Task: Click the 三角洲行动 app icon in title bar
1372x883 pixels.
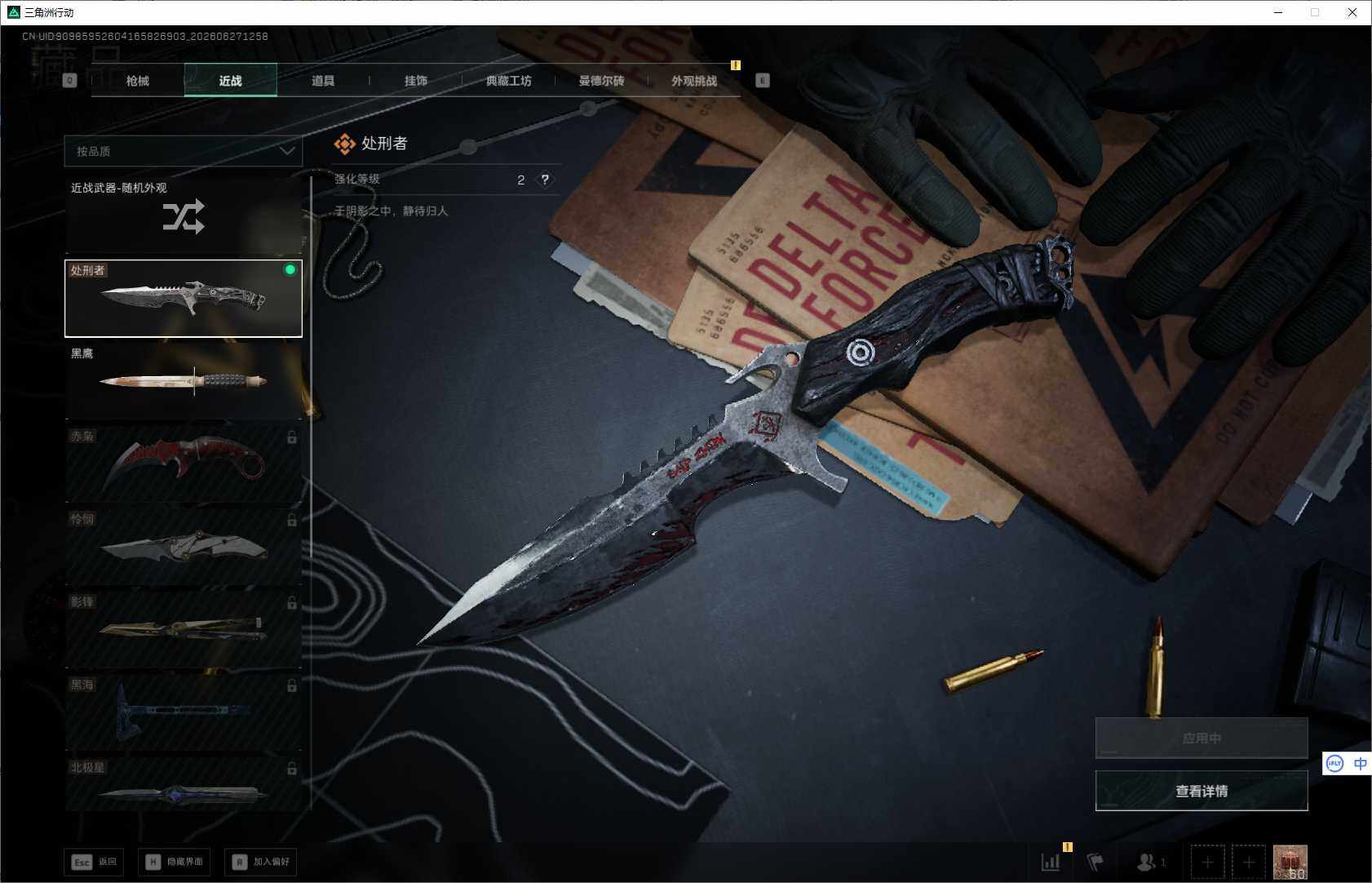Action: pos(13,12)
